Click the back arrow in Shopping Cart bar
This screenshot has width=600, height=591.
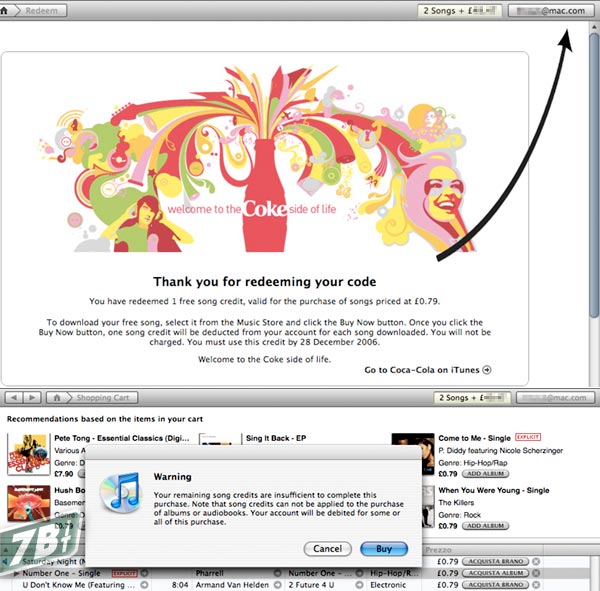(x=15, y=398)
